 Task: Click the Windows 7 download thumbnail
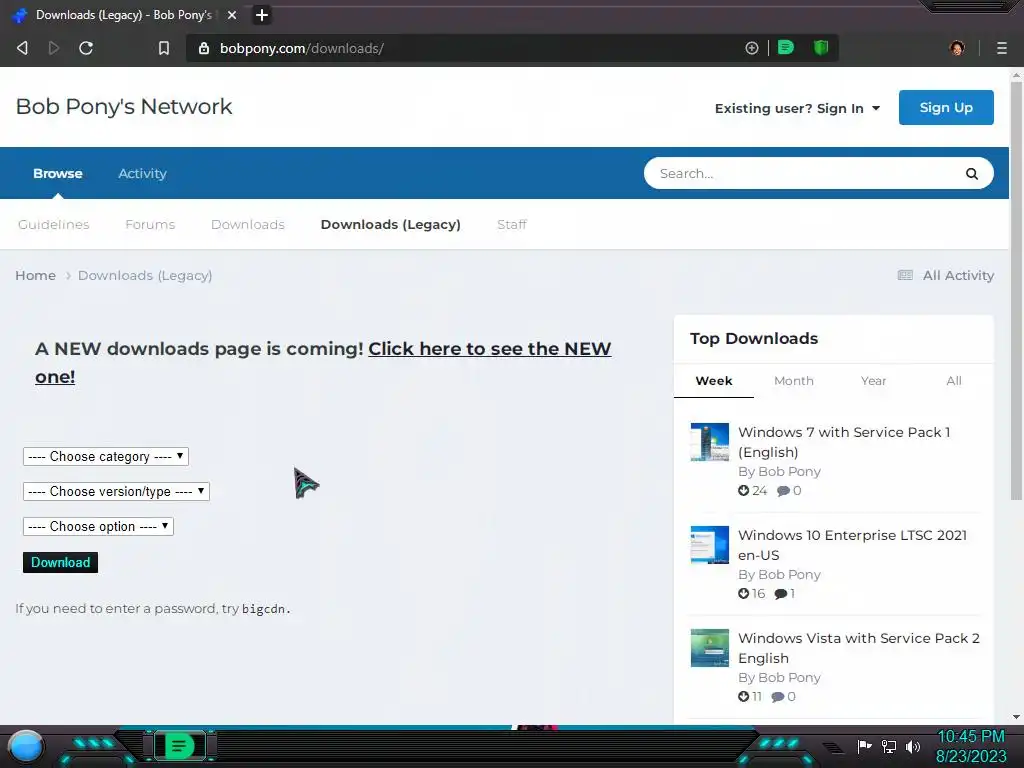(710, 442)
